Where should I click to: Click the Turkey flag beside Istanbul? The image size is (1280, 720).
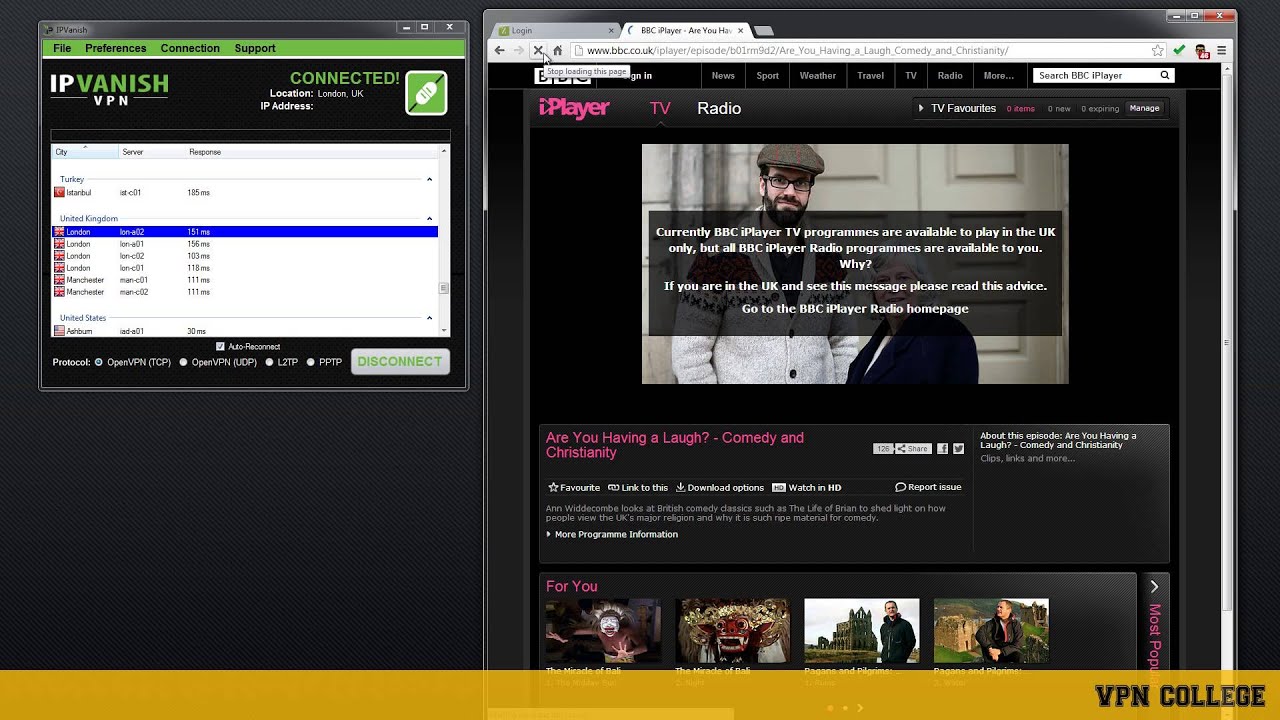tap(59, 192)
